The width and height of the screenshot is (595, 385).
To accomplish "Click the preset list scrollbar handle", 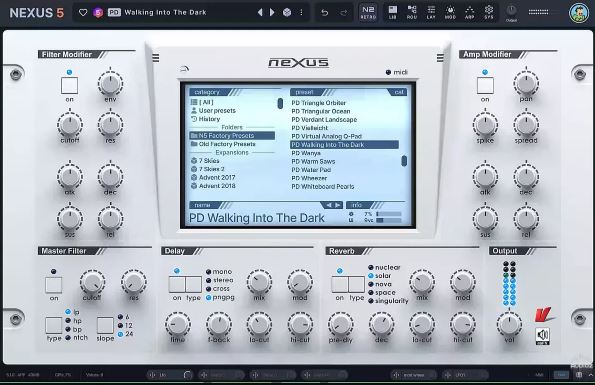I will tap(404, 161).
